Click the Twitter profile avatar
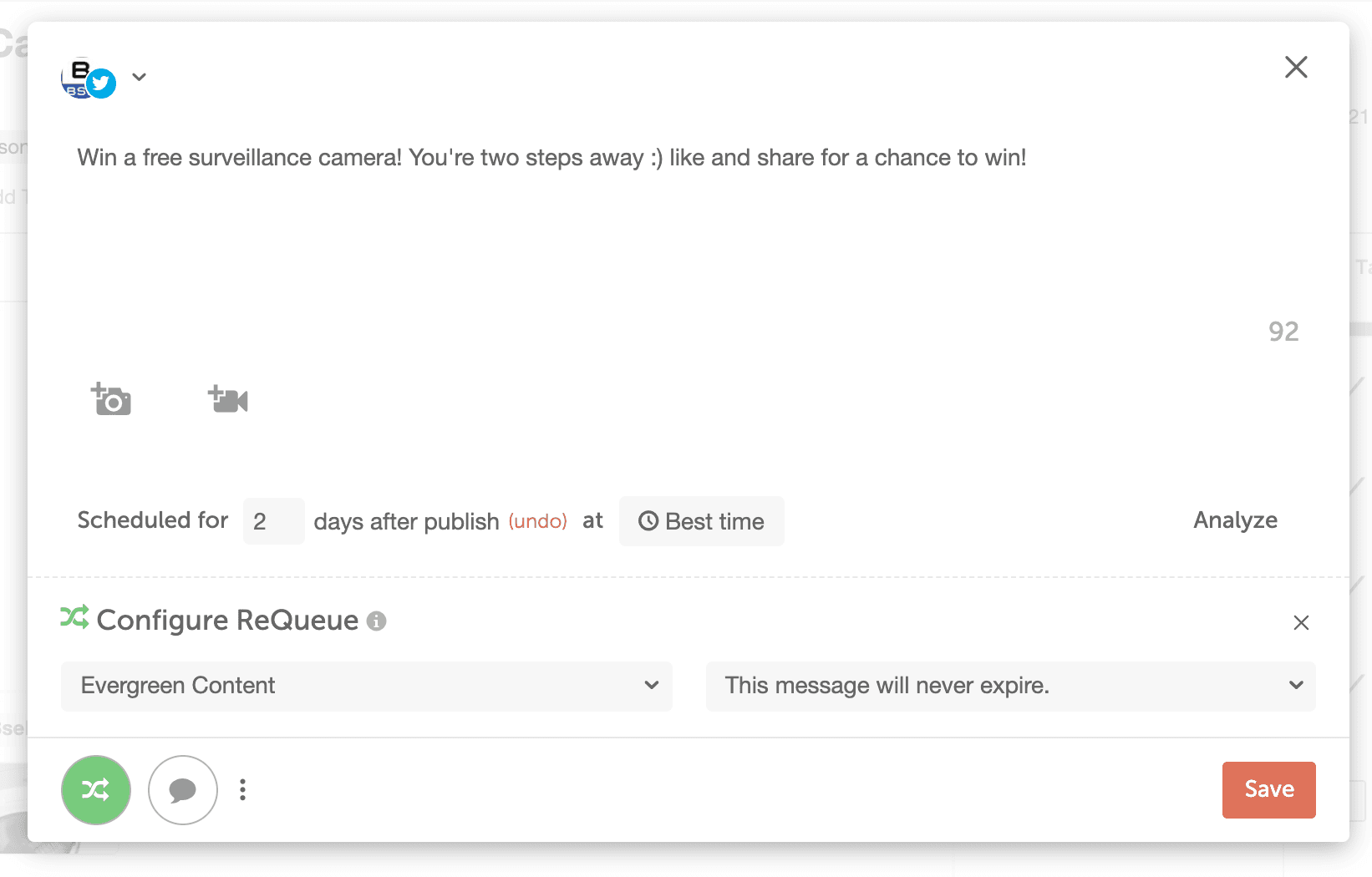This screenshot has width=1372, height=877. pos(88,79)
